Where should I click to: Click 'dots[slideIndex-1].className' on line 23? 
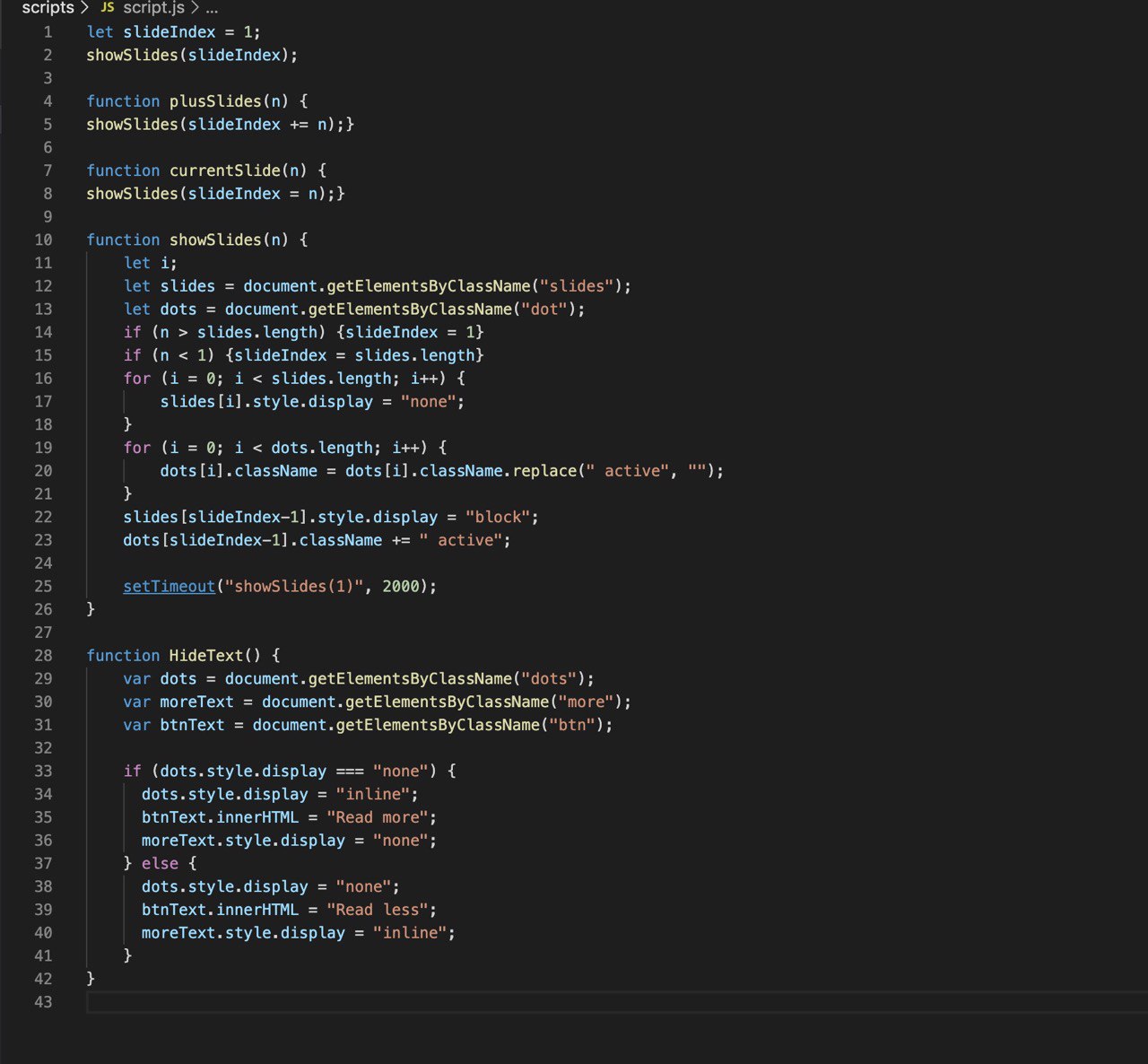(253, 540)
